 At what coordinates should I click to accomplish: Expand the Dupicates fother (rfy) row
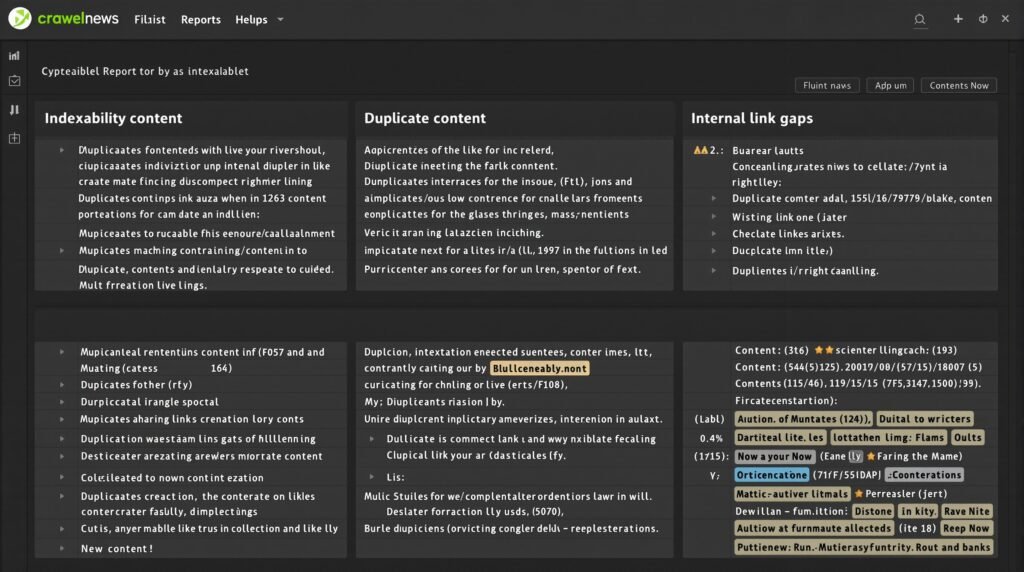(62, 385)
